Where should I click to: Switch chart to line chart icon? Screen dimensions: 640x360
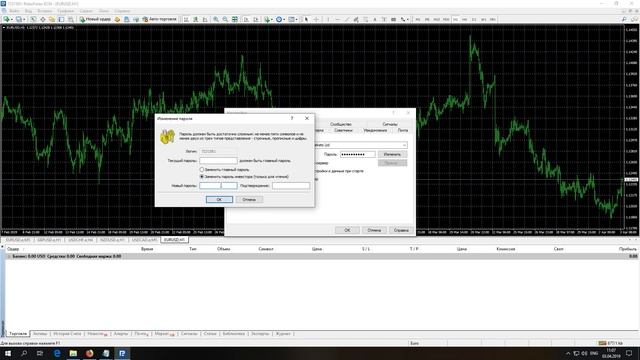pos(205,19)
